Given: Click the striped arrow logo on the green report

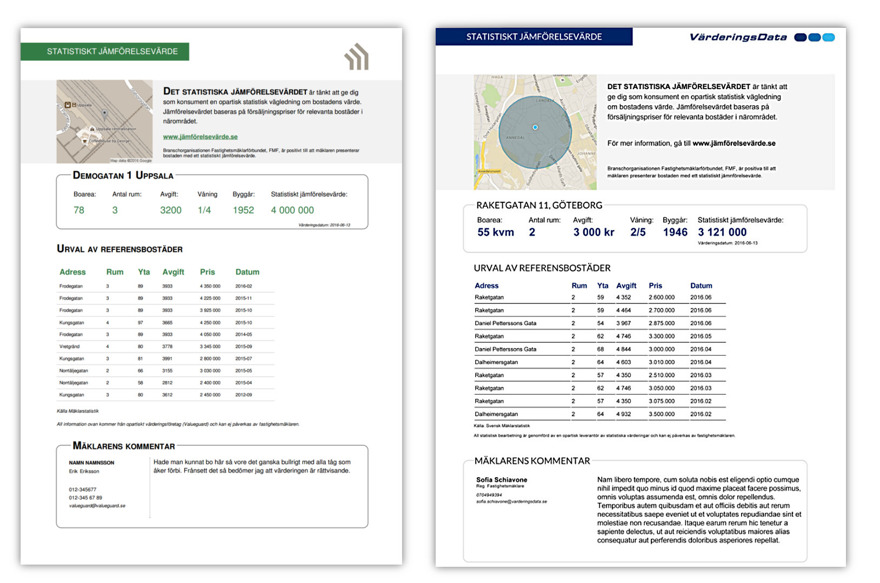Looking at the screenshot, I should click(356, 57).
